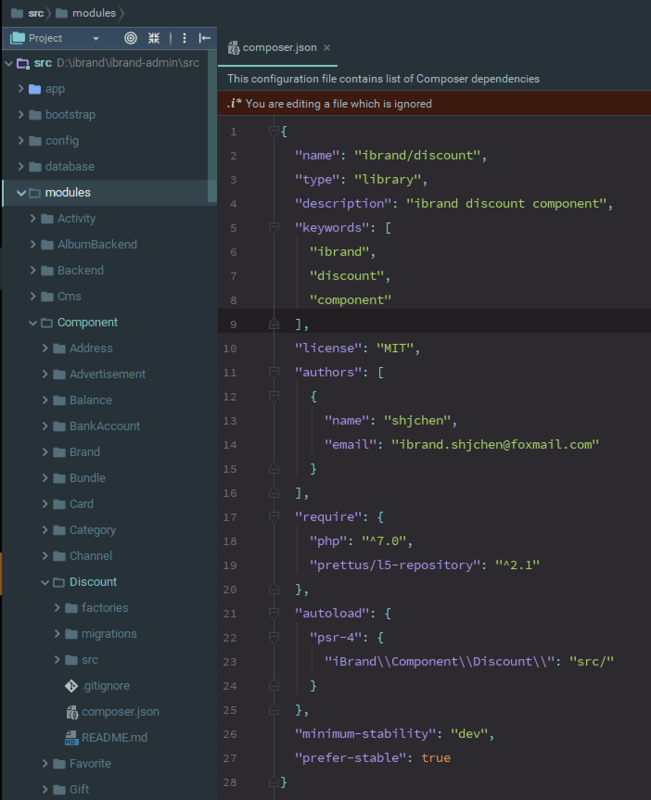Expand the config folder

(21, 140)
